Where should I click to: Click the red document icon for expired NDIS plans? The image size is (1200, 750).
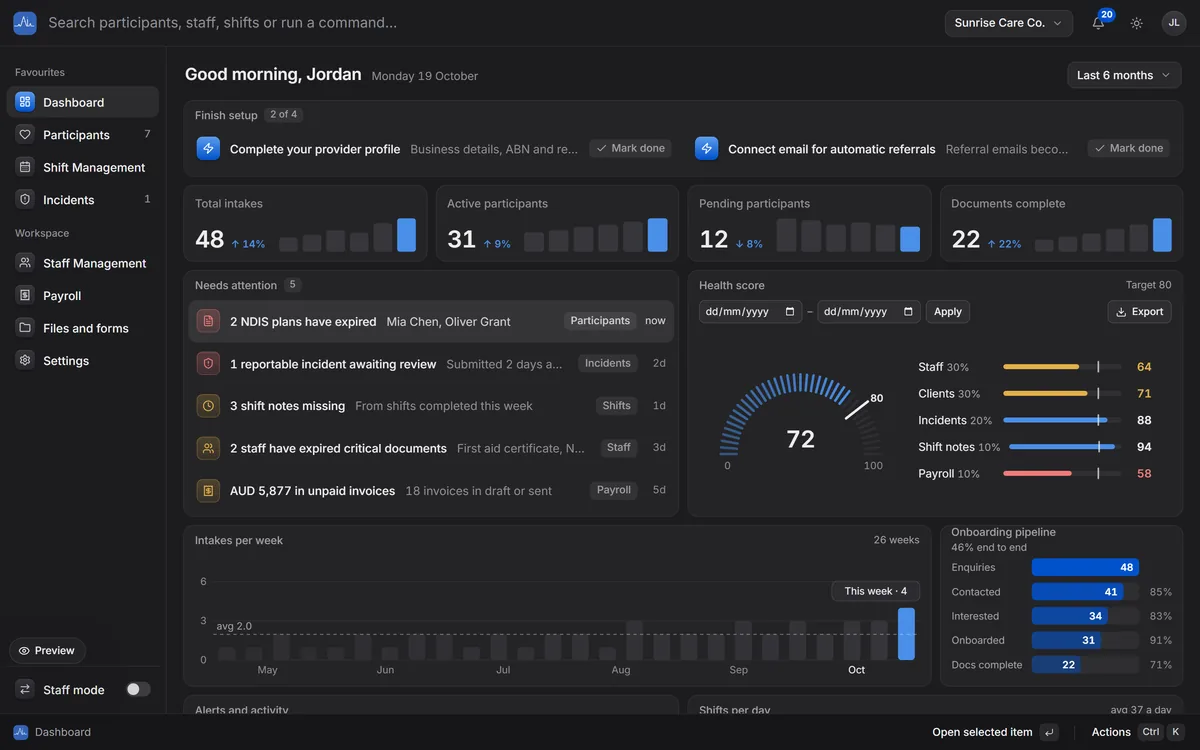[208, 321]
